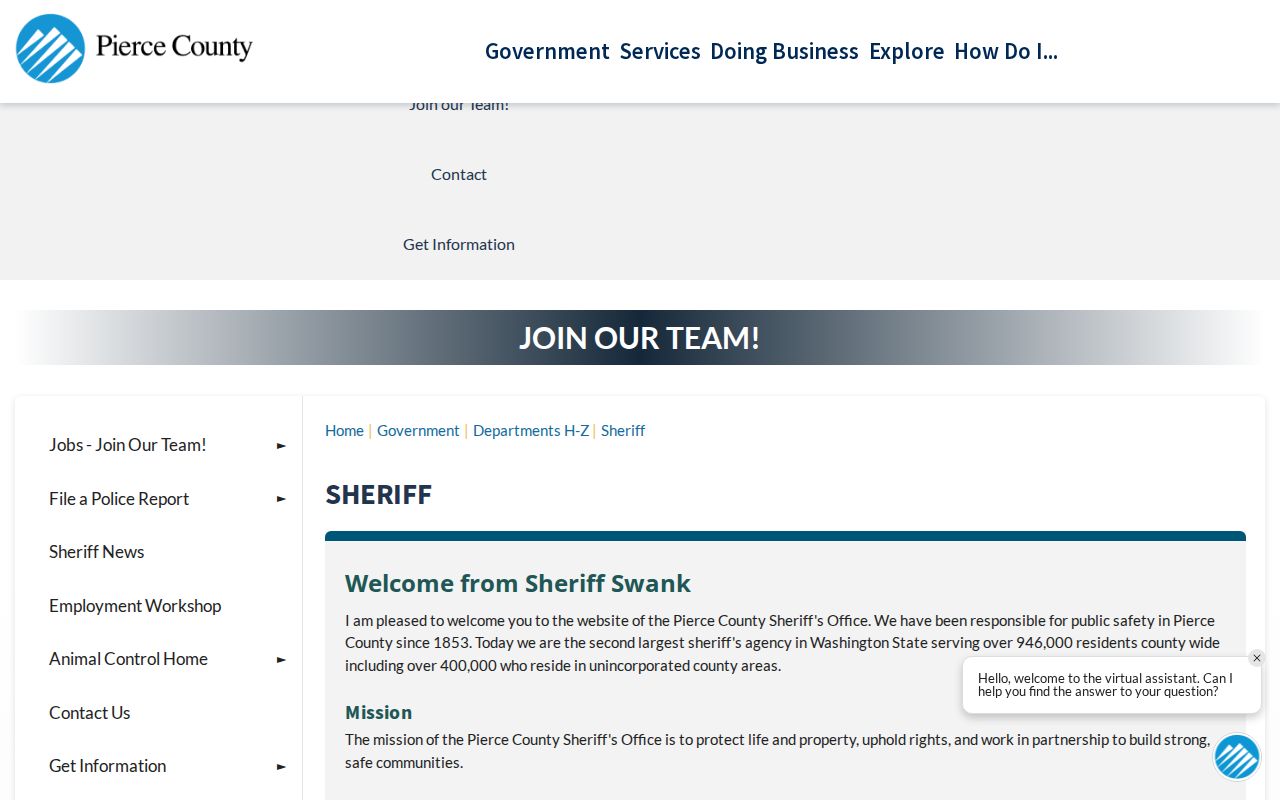Open Jobs - Join Our Team! sidebar link

pos(128,445)
